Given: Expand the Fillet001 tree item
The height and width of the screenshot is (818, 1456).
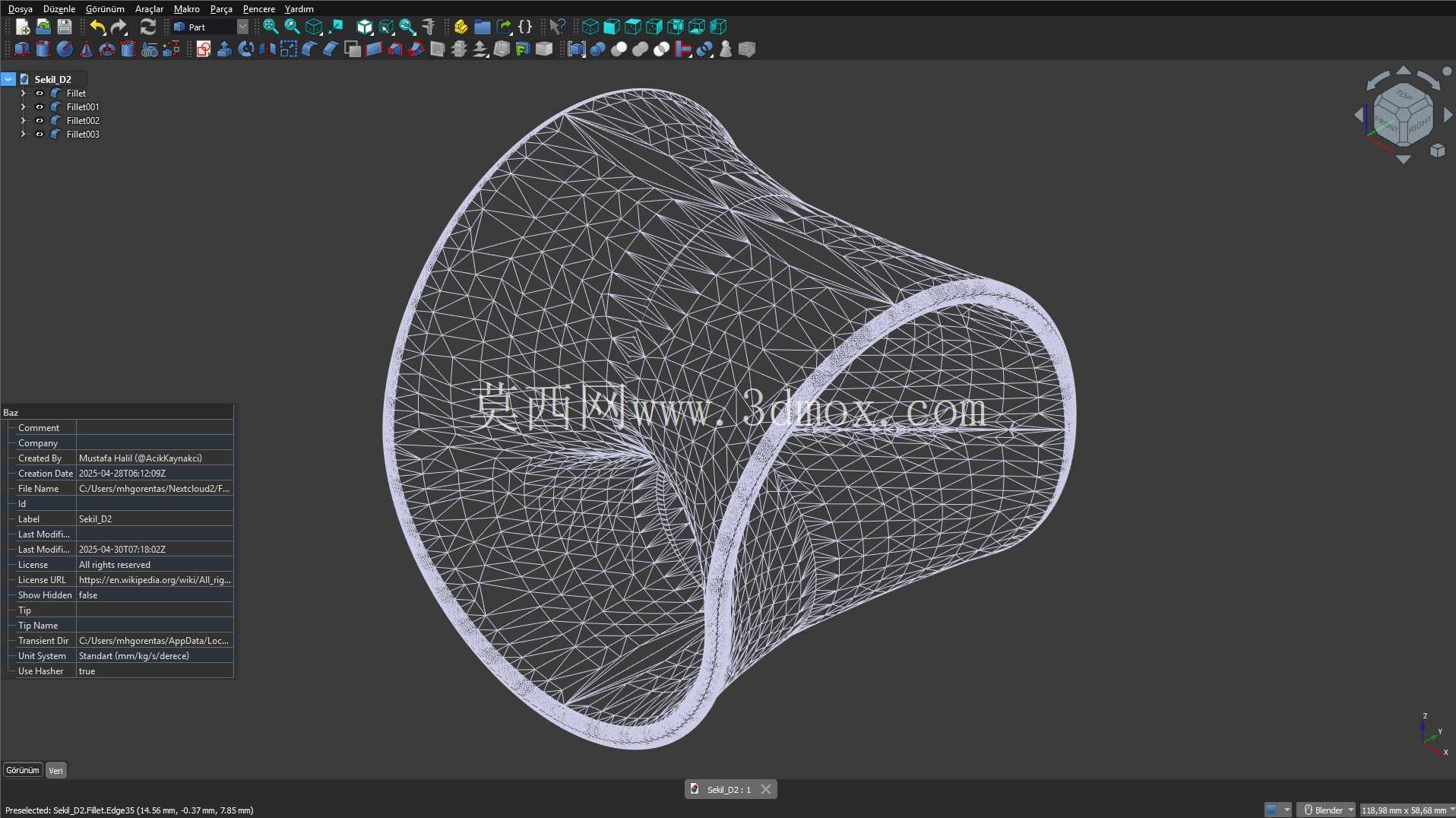Looking at the screenshot, I should click(24, 107).
